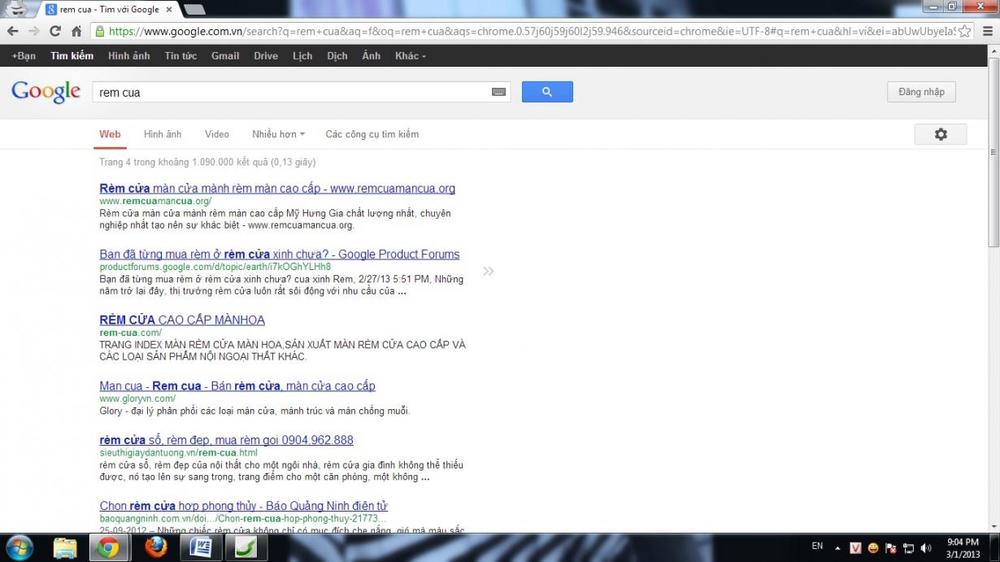Click '+Bạn' in the black bar
1000x562 pixels.
[24, 56]
